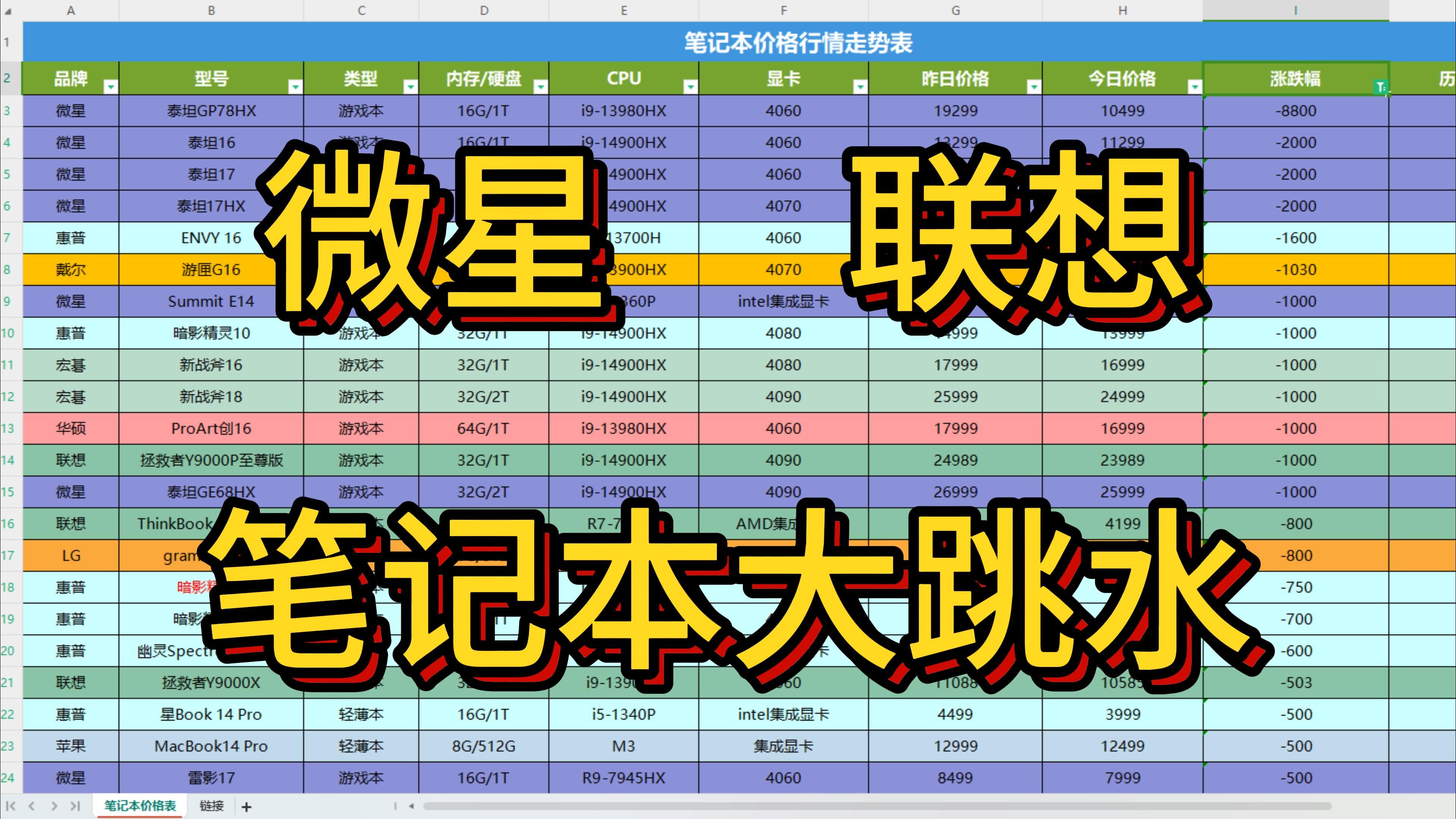Select the MacBook14 Pro model cell

[x=211, y=745]
